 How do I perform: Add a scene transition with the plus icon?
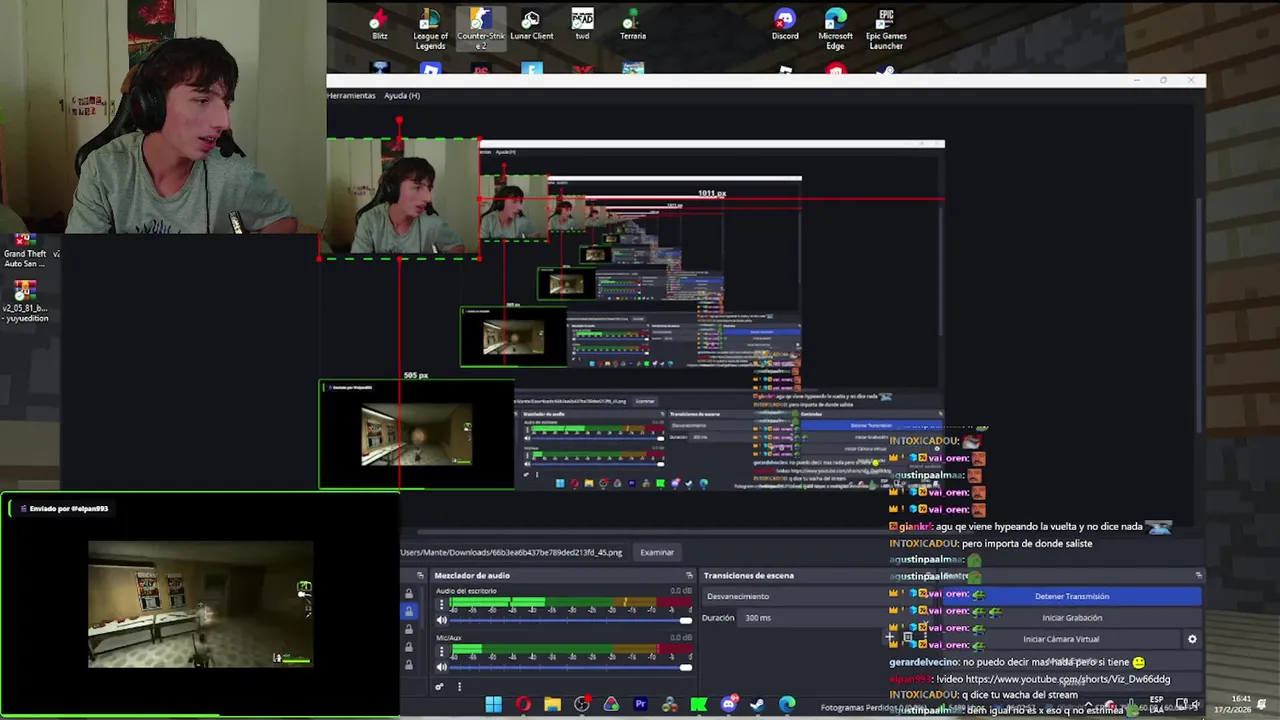[x=889, y=637]
